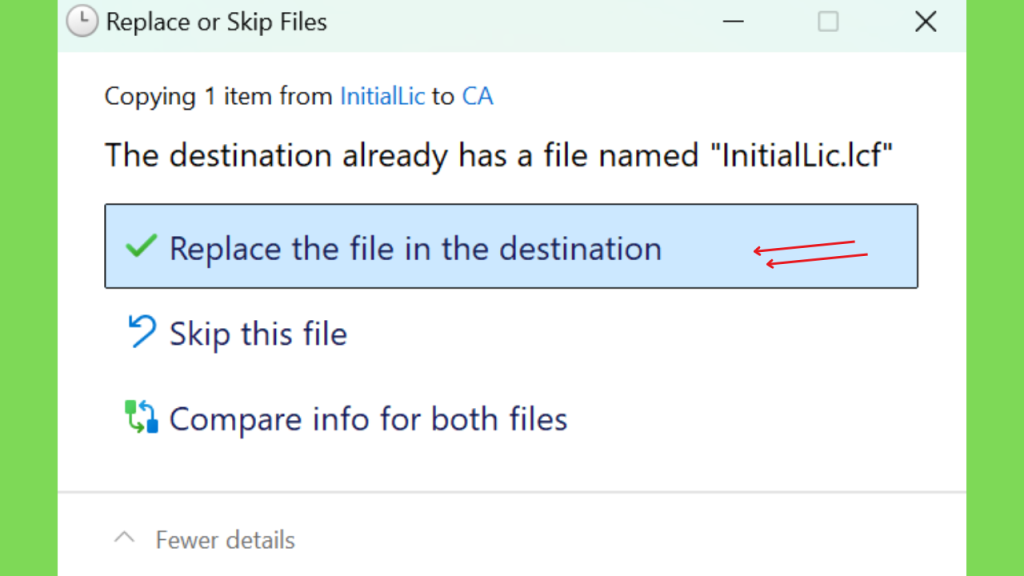Collapse details using the upward chevron
The image size is (1024, 576).
click(x=124, y=538)
